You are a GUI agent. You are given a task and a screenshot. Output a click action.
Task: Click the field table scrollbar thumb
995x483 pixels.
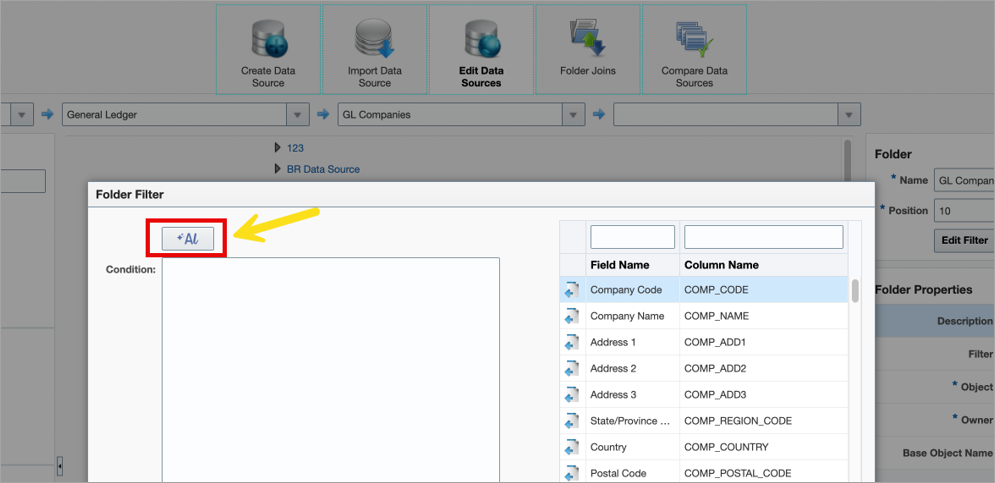(855, 291)
